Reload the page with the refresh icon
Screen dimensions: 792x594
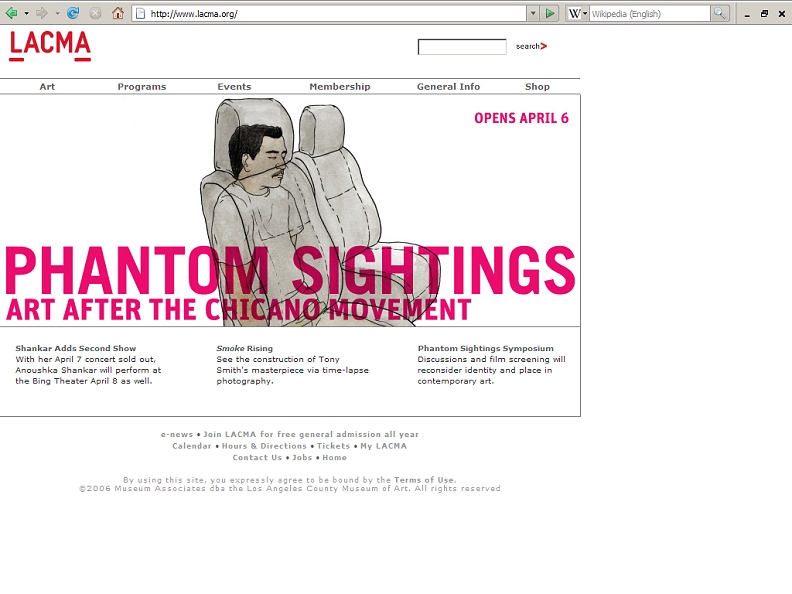(x=73, y=13)
